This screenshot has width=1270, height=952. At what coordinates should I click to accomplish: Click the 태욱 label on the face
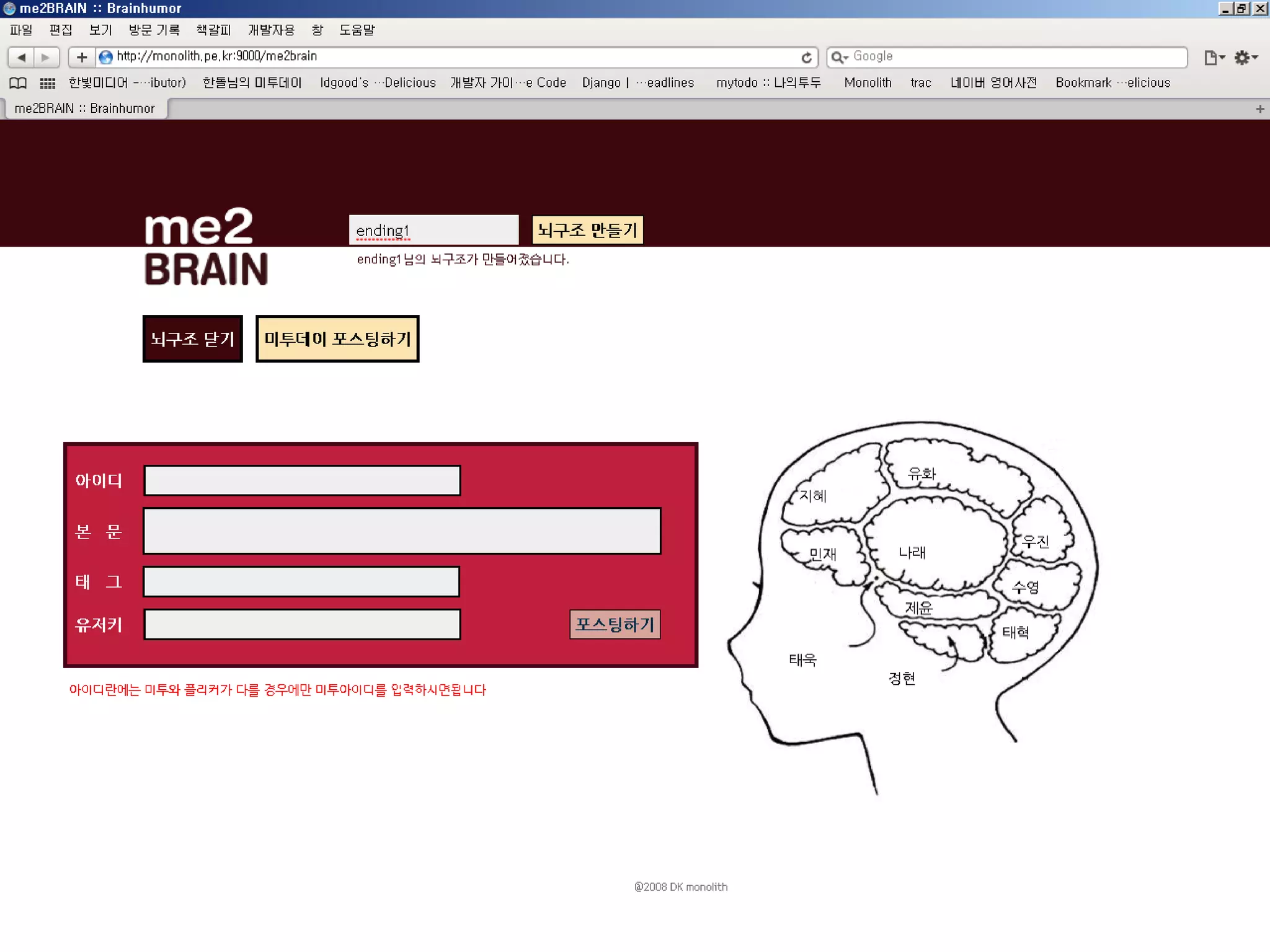[802, 659]
